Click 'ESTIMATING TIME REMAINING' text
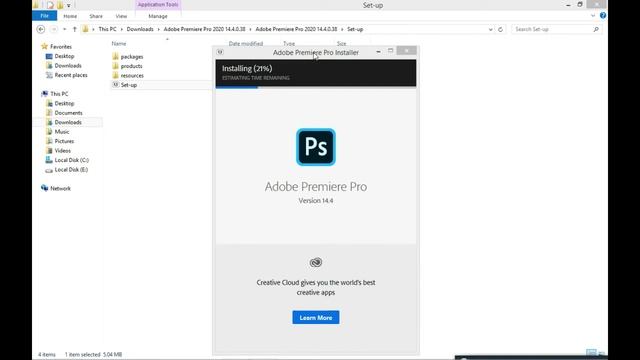The height and width of the screenshot is (360, 640). [x=256, y=78]
